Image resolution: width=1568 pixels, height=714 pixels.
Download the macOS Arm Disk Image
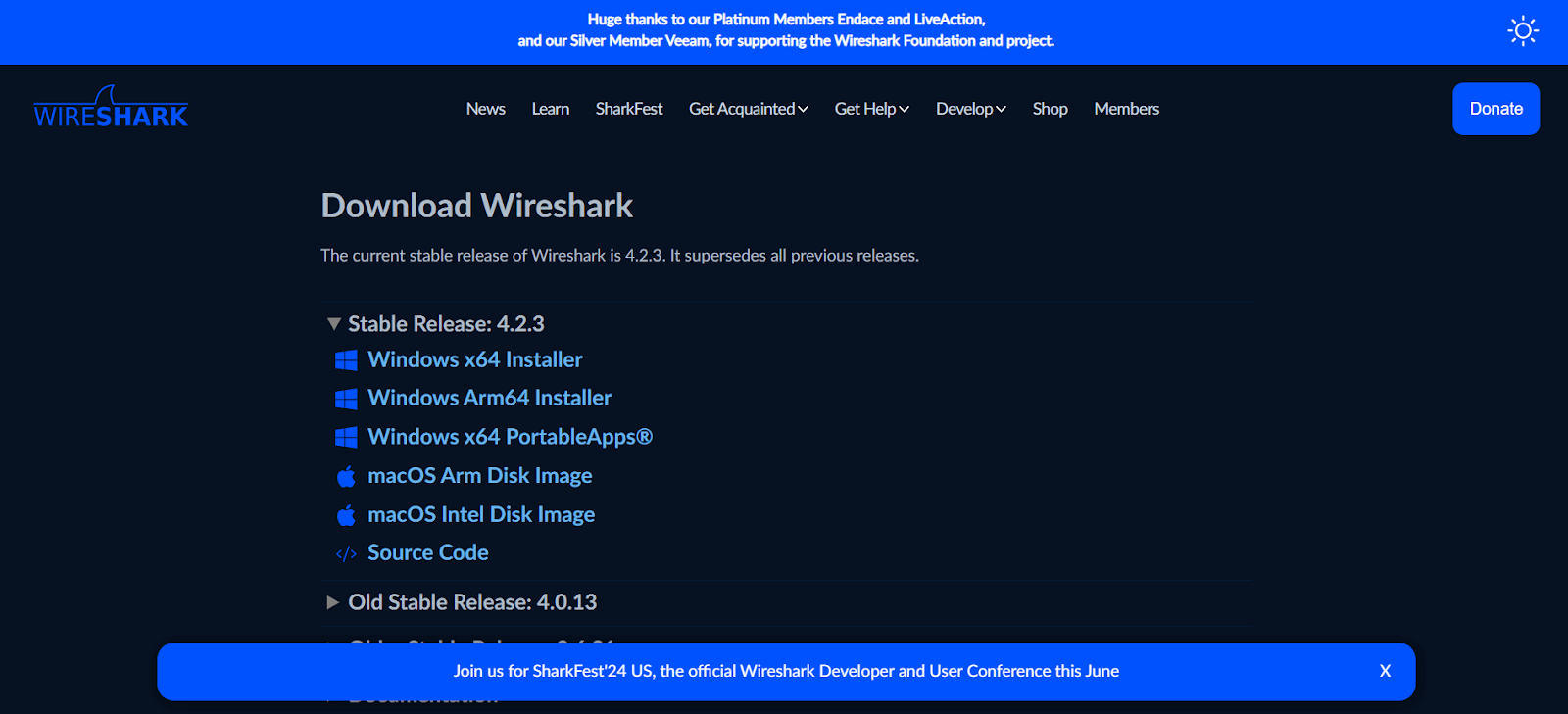pyautogui.click(x=480, y=475)
